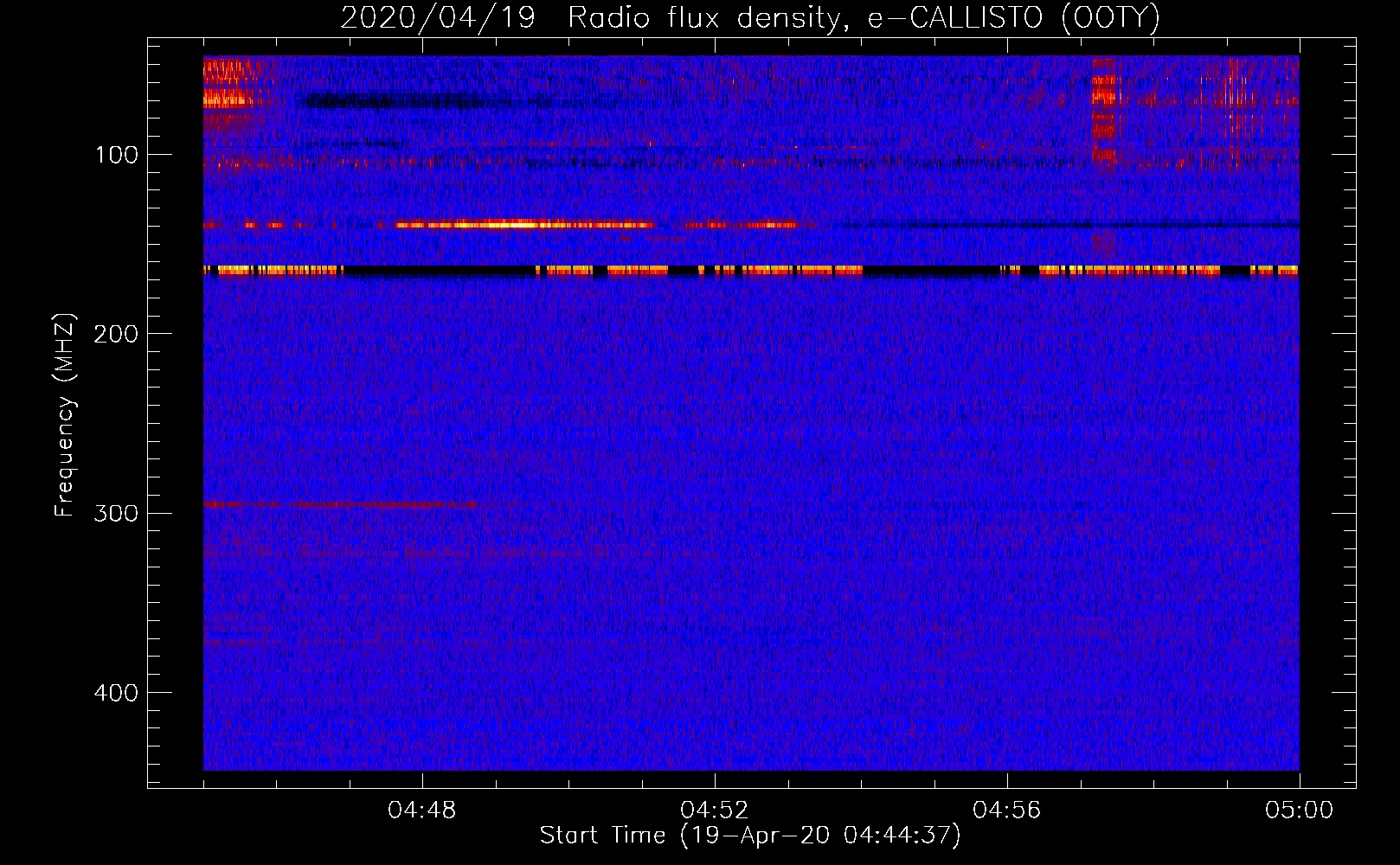Click the '04:48' time tick label

coord(422,811)
